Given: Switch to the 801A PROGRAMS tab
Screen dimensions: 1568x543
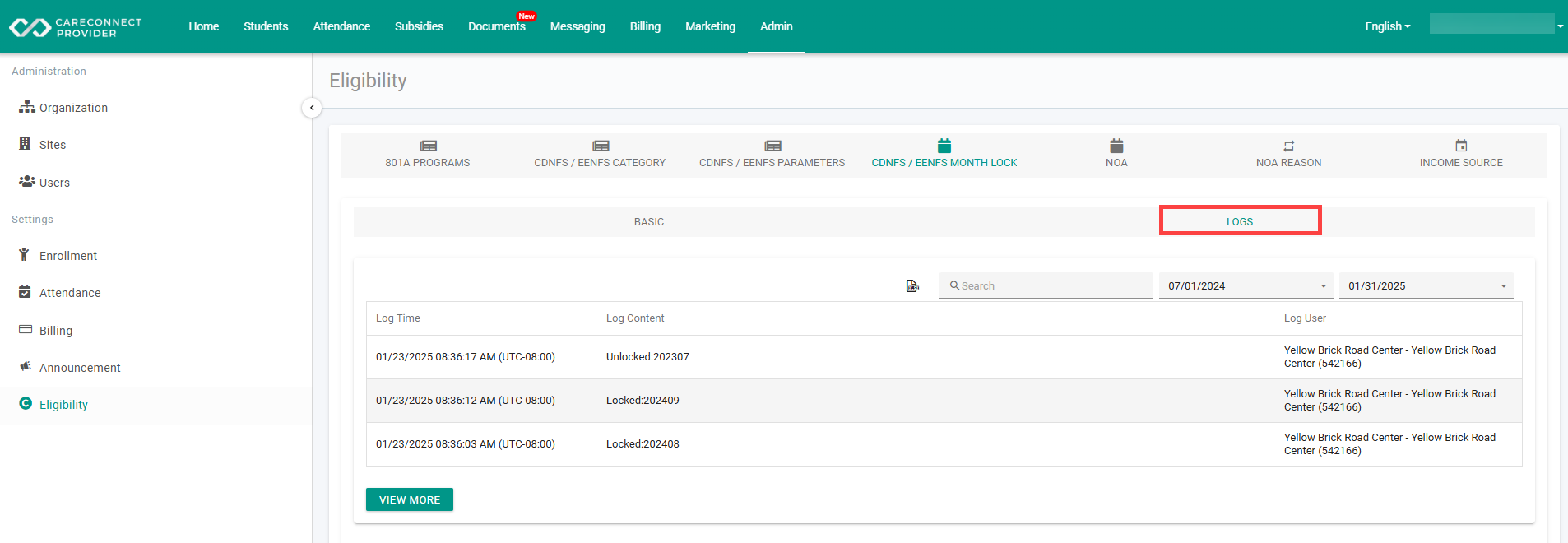Looking at the screenshot, I should pyautogui.click(x=428, y=155).
